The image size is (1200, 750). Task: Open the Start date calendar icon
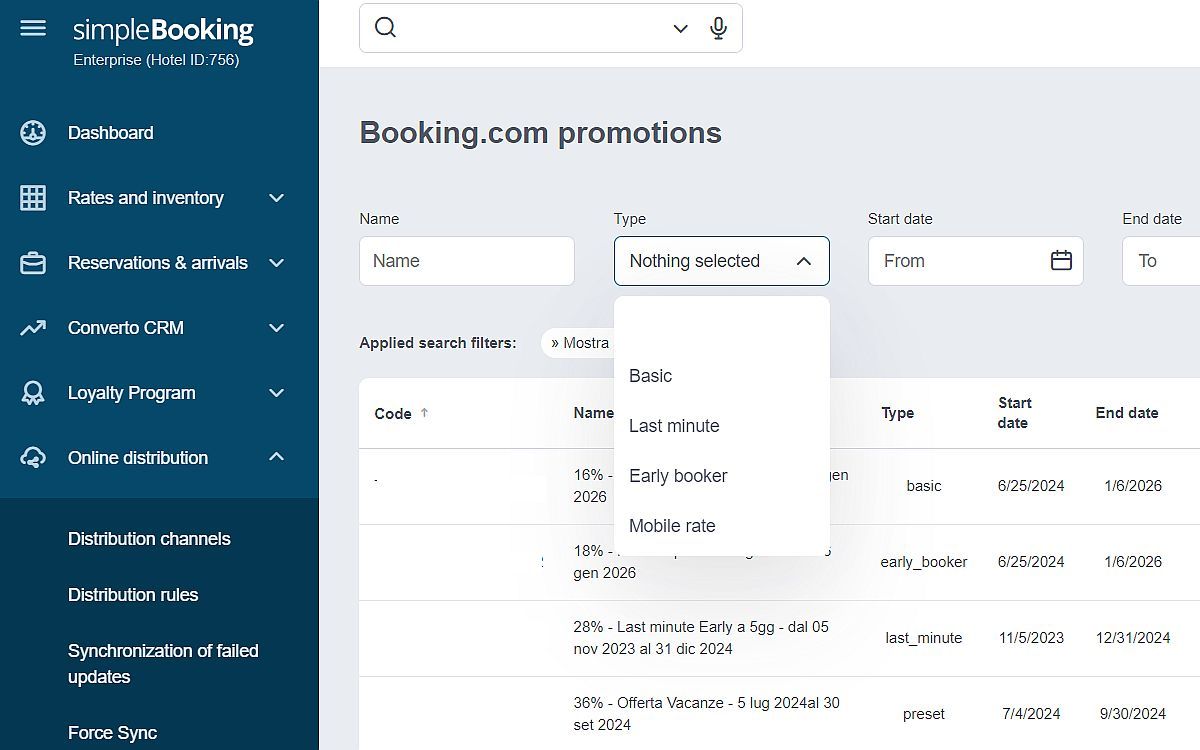[1061, 261]
